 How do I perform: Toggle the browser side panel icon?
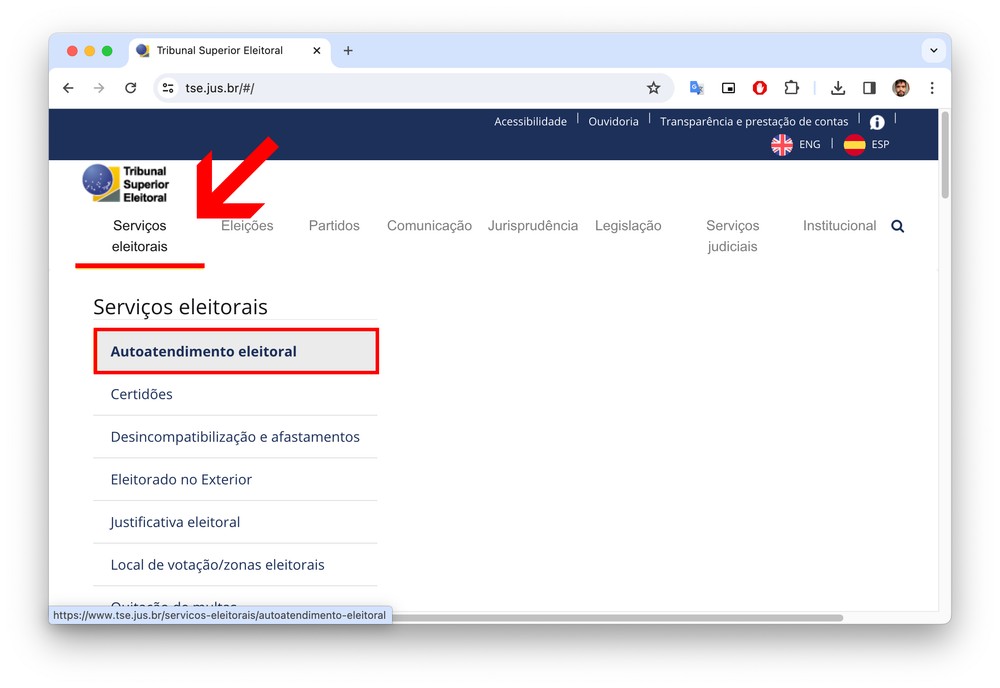coord(869,88)
